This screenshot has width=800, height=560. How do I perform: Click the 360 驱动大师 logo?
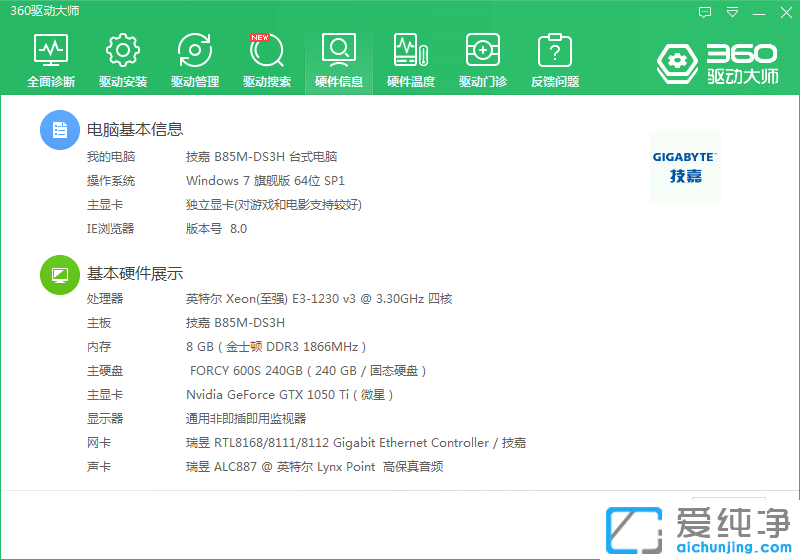(x=717, y=64)
